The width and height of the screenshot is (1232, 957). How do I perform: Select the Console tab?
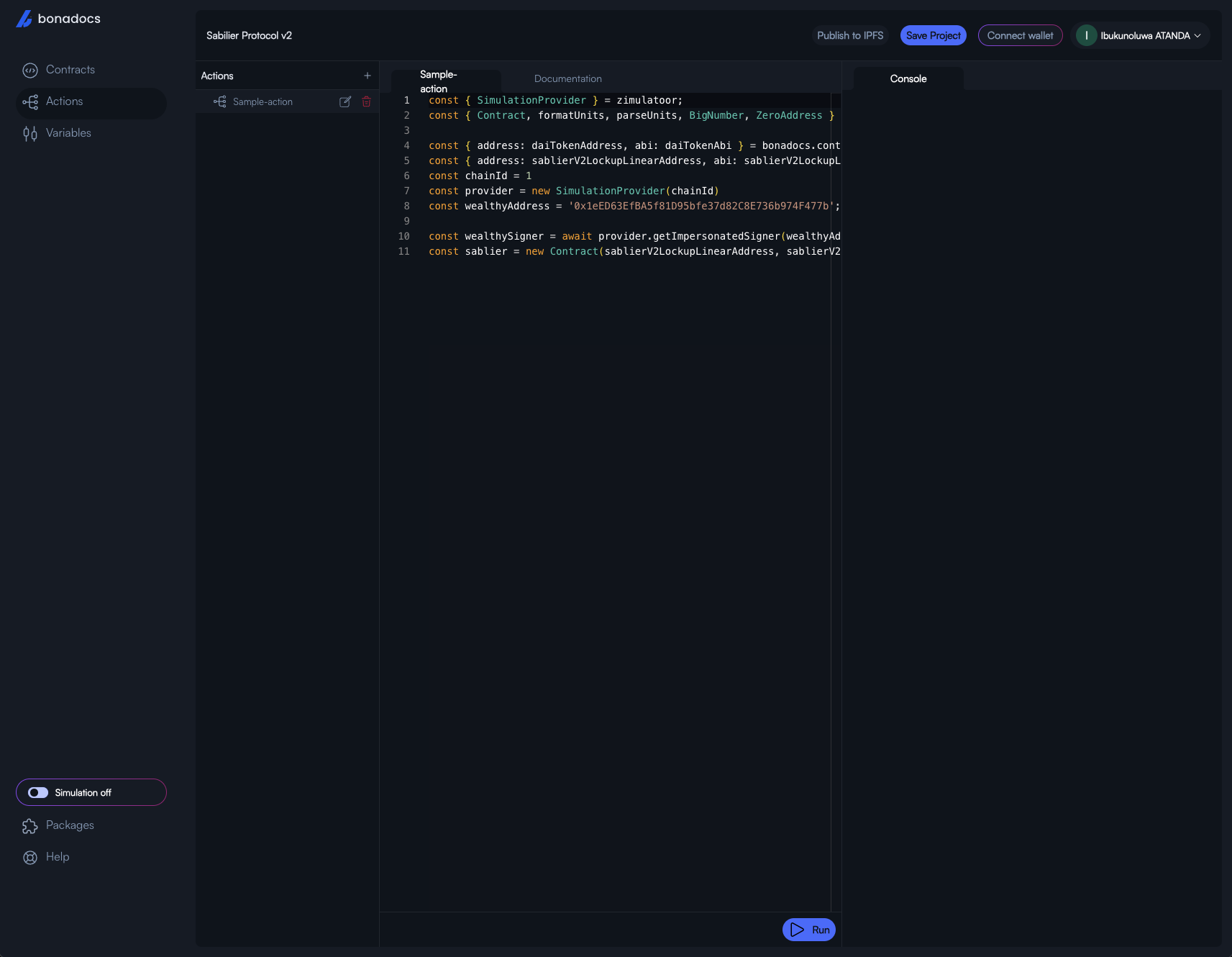click(x=908, y=78)
